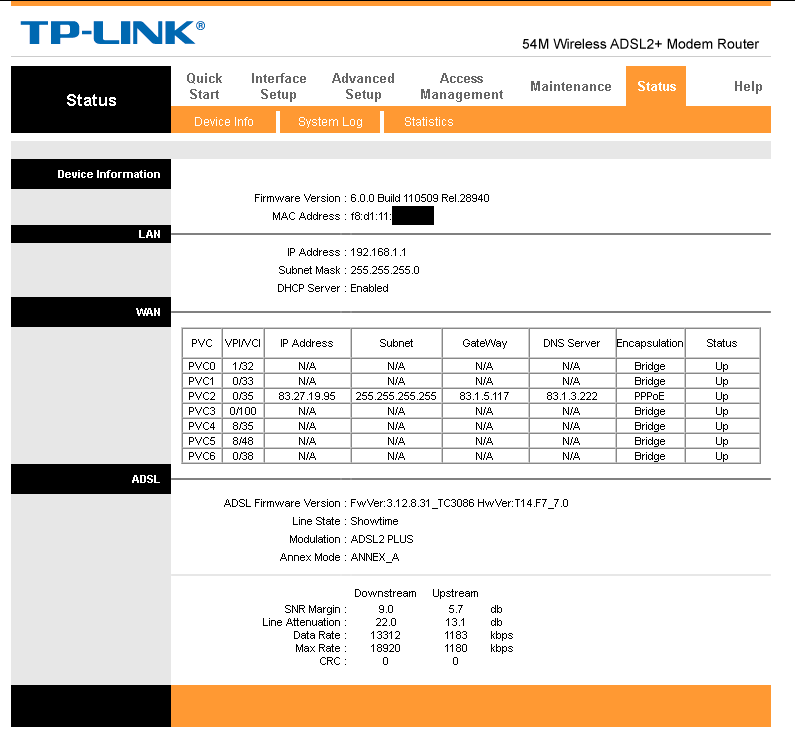795x734 pixels.
Task: Click the Modulation ADSL2 PLUS value
Action: pos(382,539)
